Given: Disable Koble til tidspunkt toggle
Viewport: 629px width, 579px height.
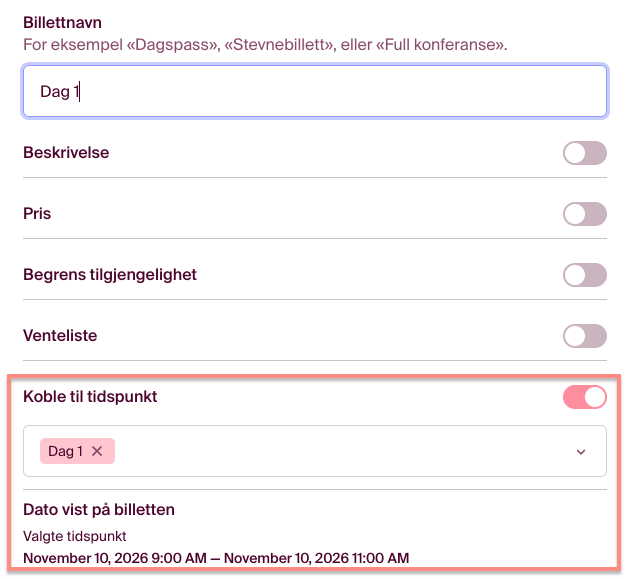Looking at the screenshot, I should pos(584,397).
